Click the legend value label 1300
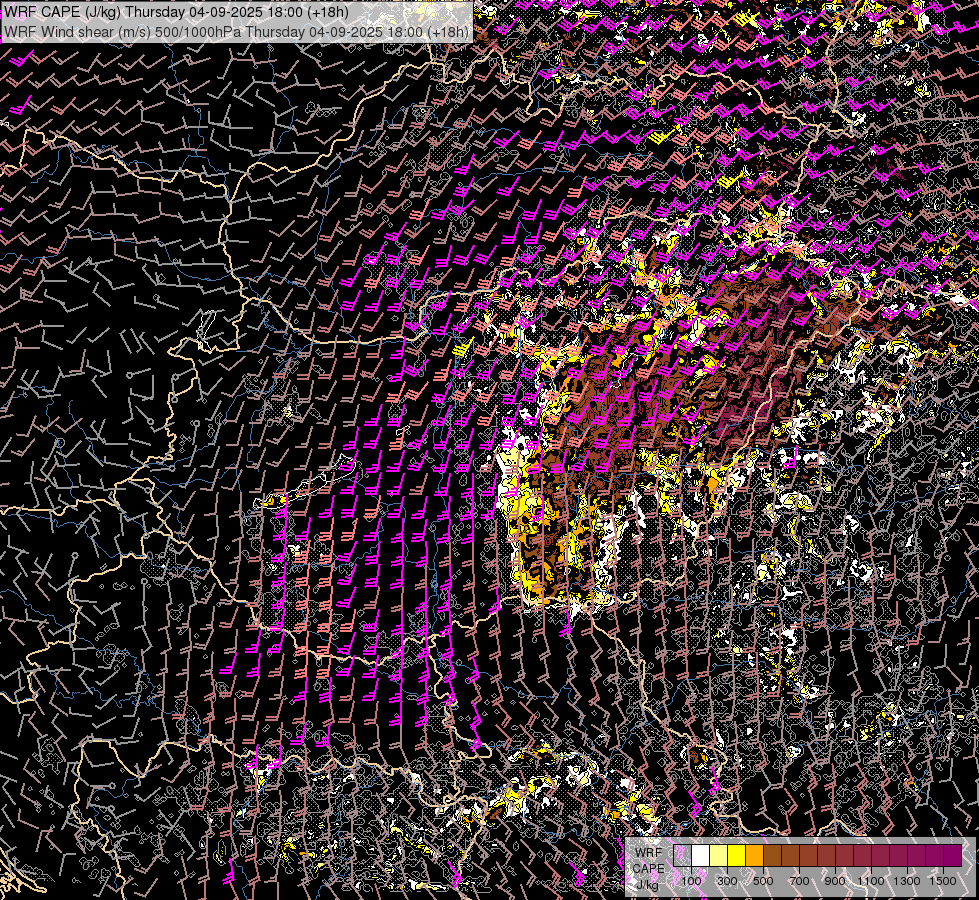 [907, 881]
